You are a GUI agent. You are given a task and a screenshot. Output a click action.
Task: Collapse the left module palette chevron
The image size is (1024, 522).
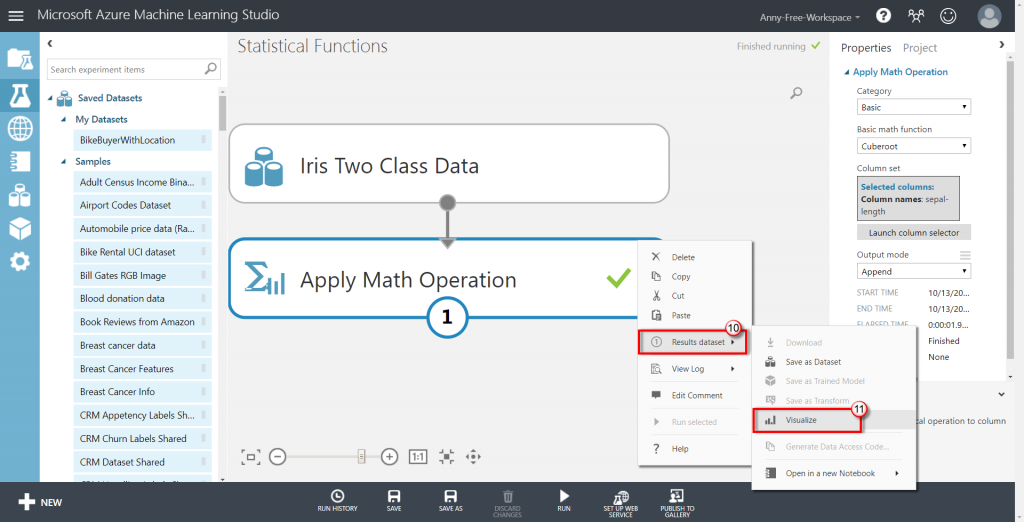pos(50,44)
